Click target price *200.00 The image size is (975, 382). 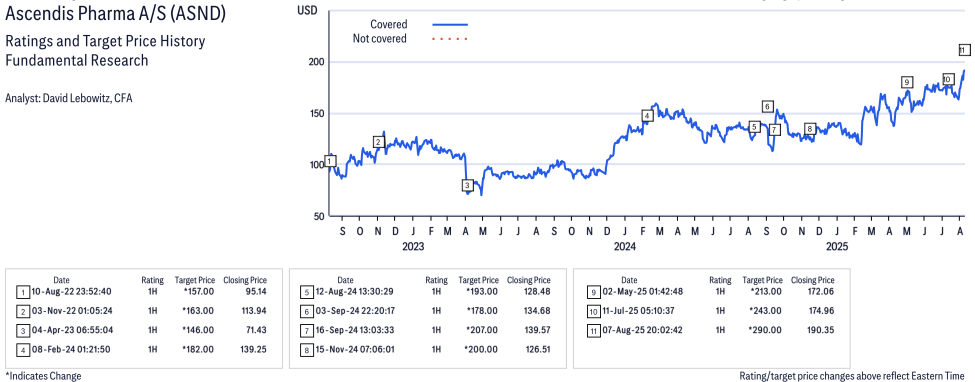pyautogui.click(x=481, y=349)
